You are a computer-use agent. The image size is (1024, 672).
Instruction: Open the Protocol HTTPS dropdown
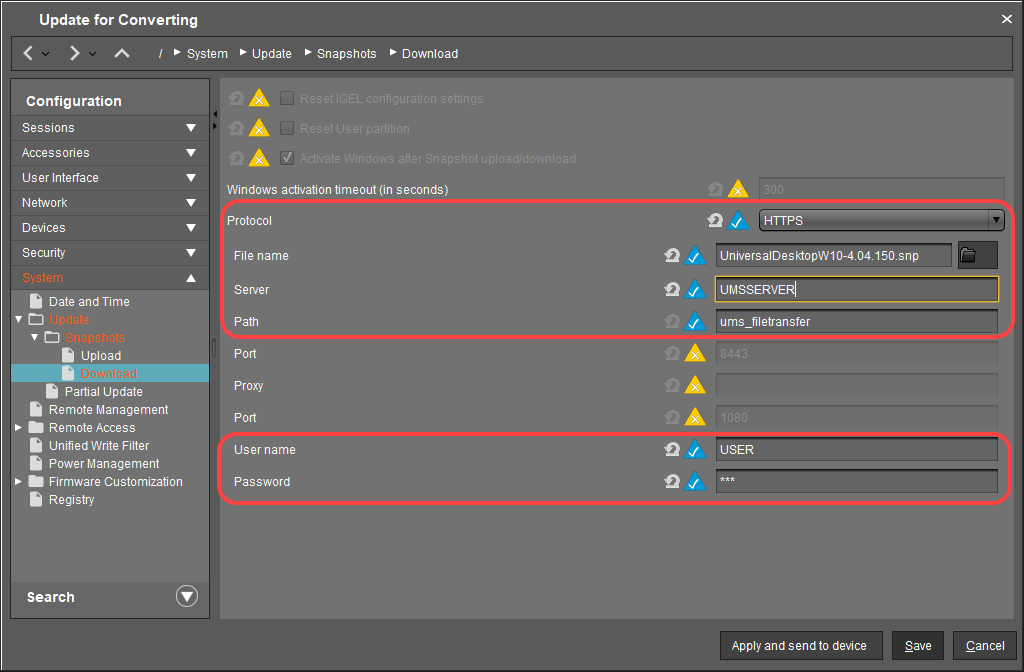(x=881, y=221)
